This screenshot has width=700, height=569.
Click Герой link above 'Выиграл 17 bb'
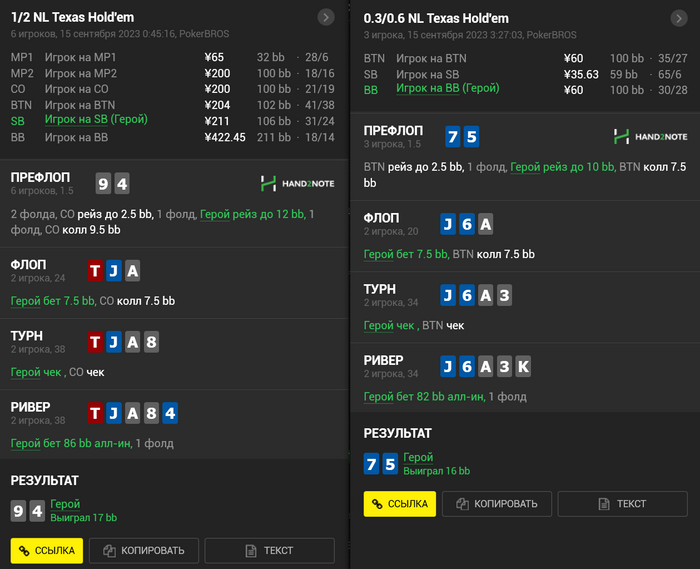(65, 504)
